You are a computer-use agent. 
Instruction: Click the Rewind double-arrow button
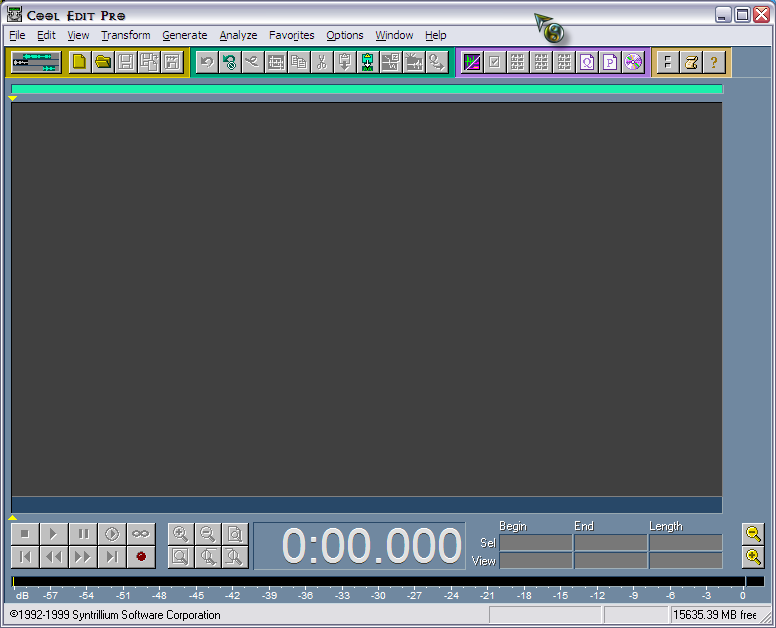coord(53,557)
